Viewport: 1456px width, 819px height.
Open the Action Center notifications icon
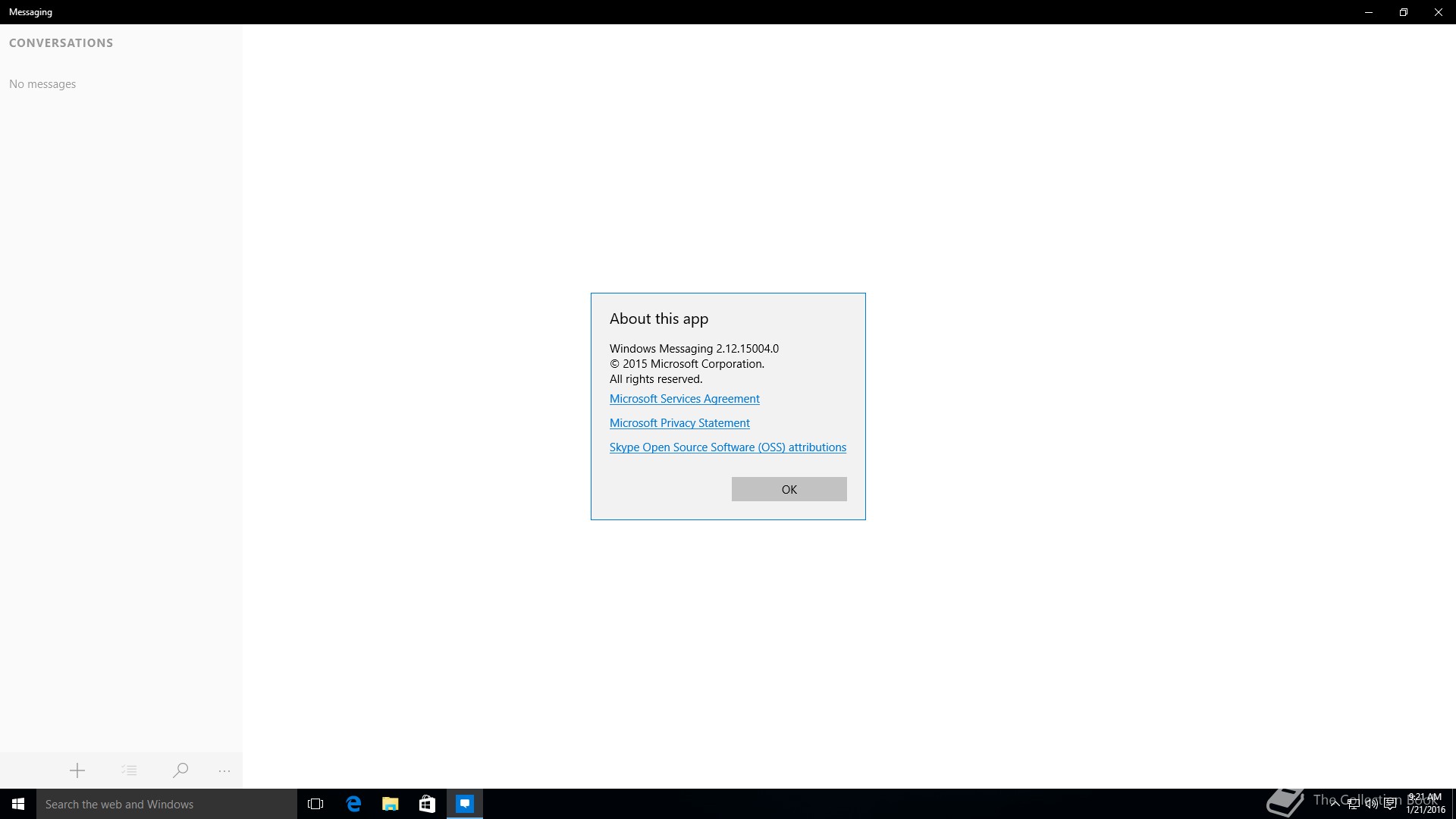click(x=1390, y=804)
